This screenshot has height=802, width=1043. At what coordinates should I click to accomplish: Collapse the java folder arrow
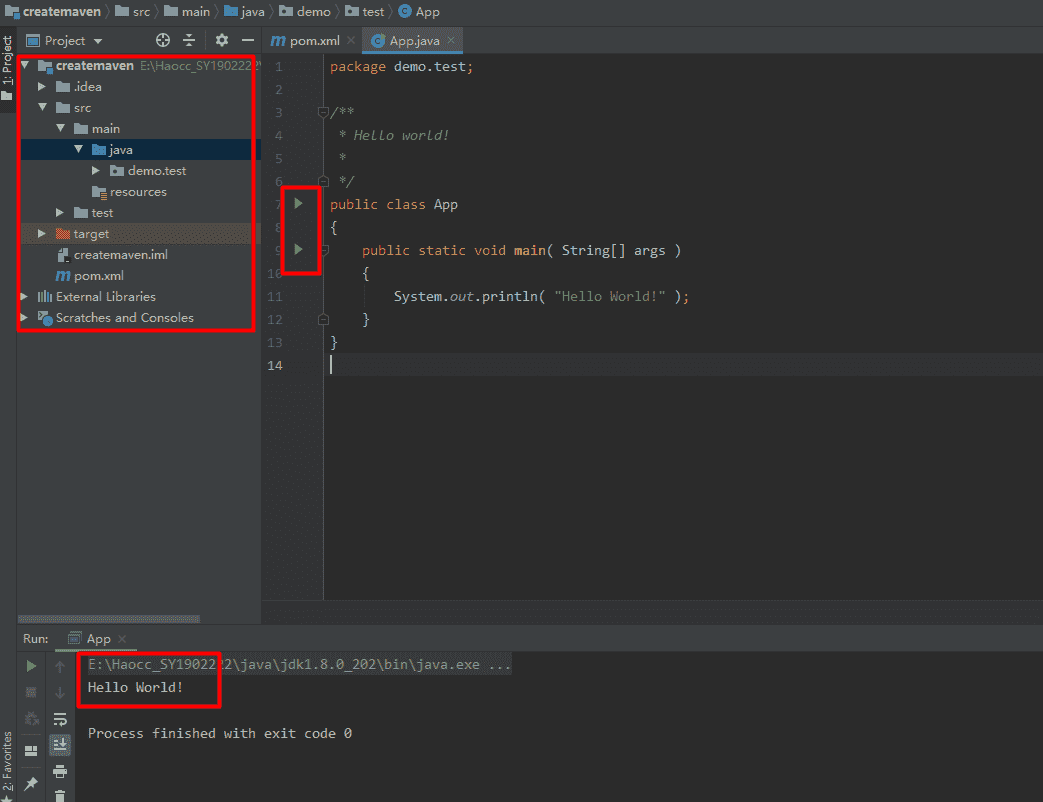(78, 149)
